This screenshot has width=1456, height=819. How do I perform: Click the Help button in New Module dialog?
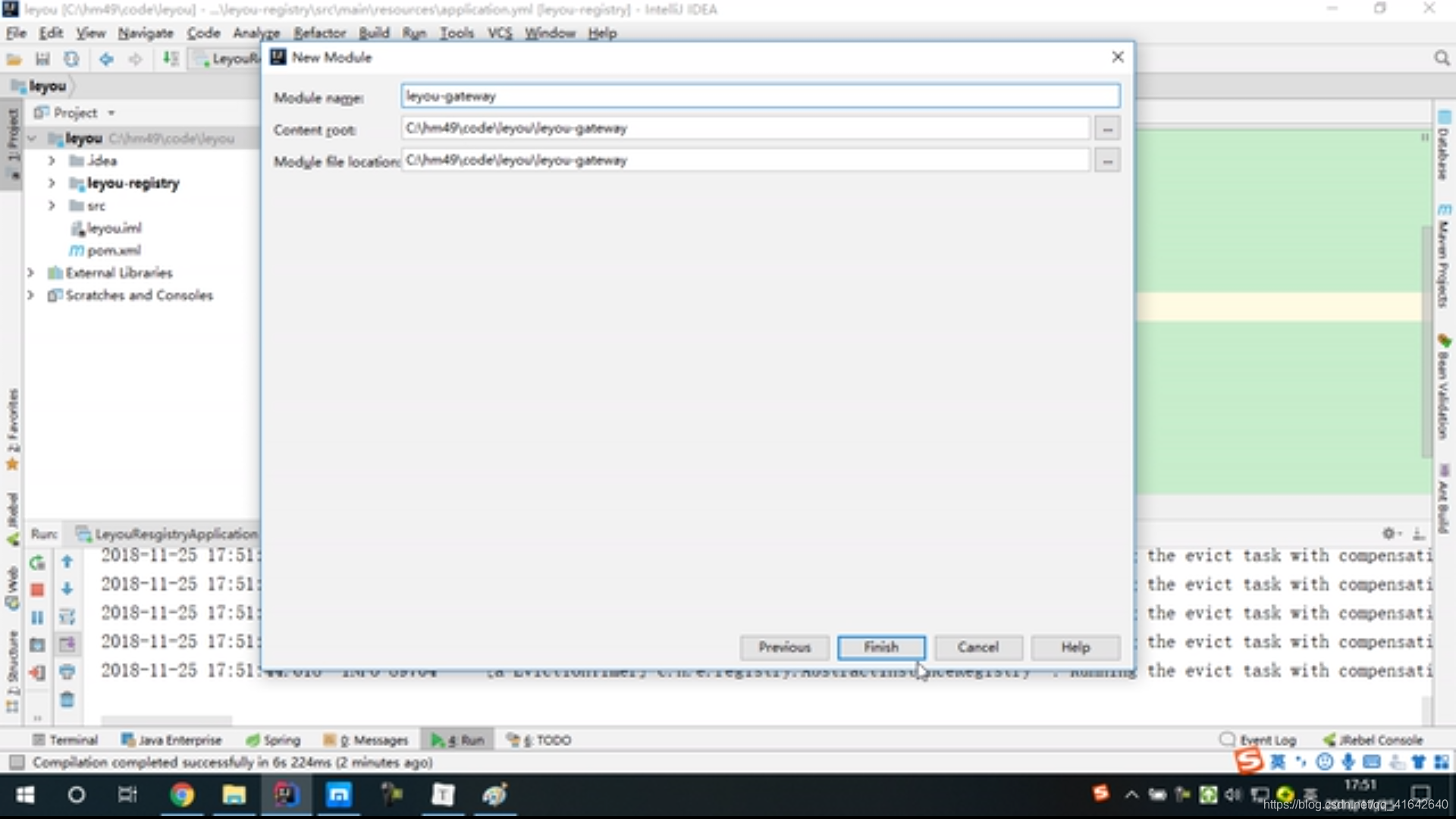click(1075, 647)
